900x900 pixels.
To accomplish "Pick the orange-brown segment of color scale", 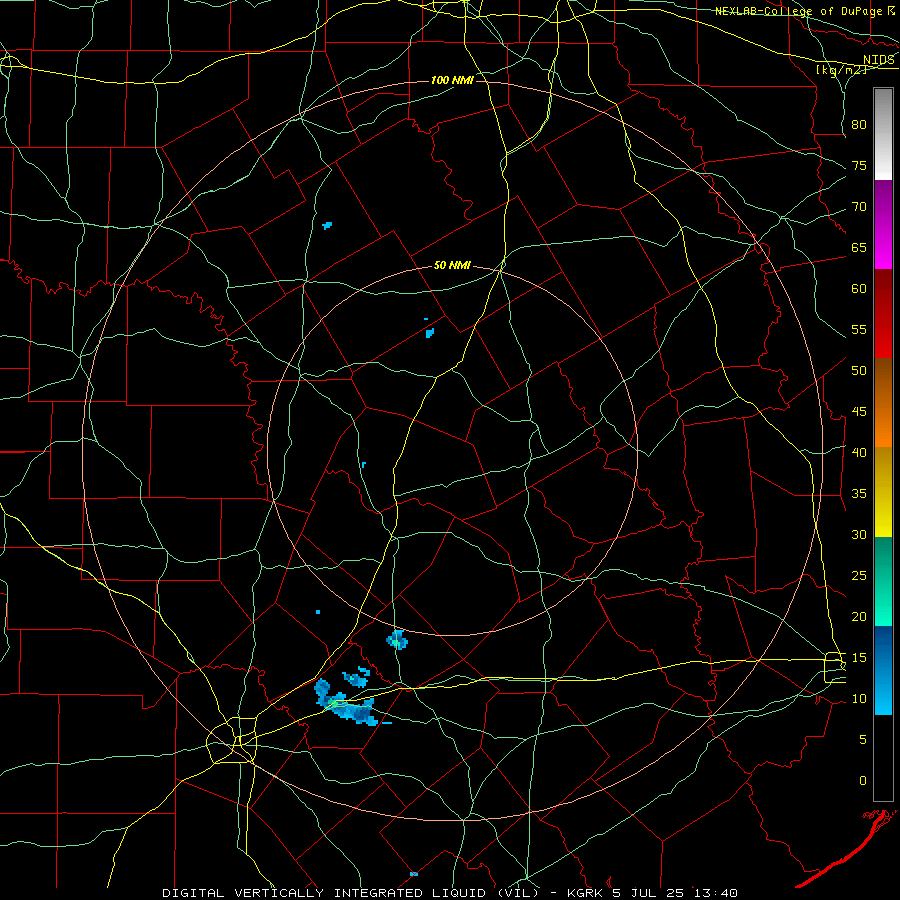I will pyautogui.click(x=883, y=403).
